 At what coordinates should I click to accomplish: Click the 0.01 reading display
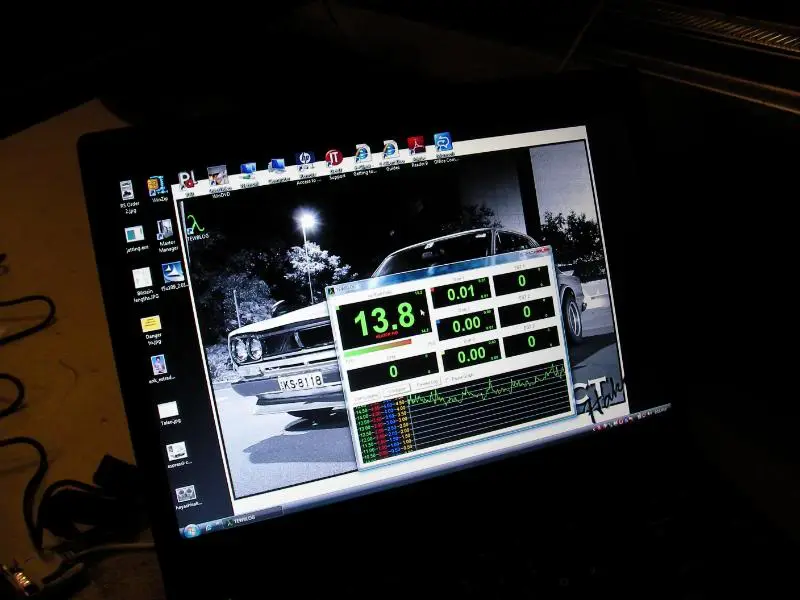click(461, 293)
